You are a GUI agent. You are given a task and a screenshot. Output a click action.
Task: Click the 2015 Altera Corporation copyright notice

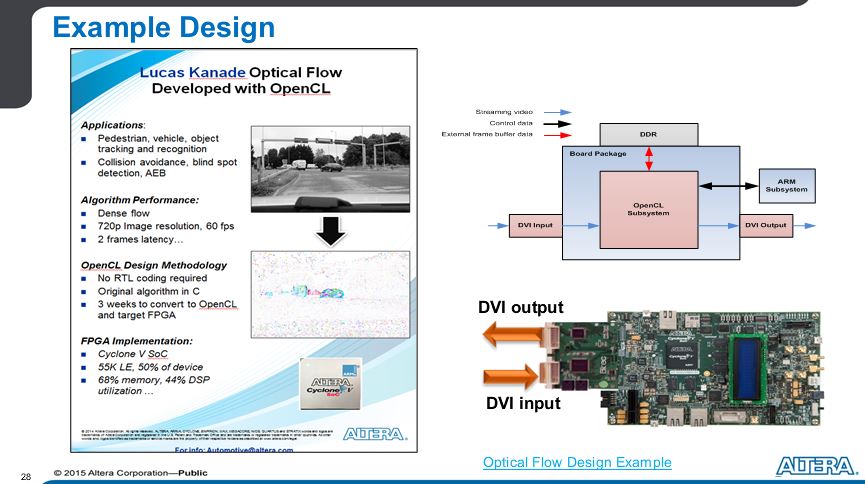click(130, 473)
